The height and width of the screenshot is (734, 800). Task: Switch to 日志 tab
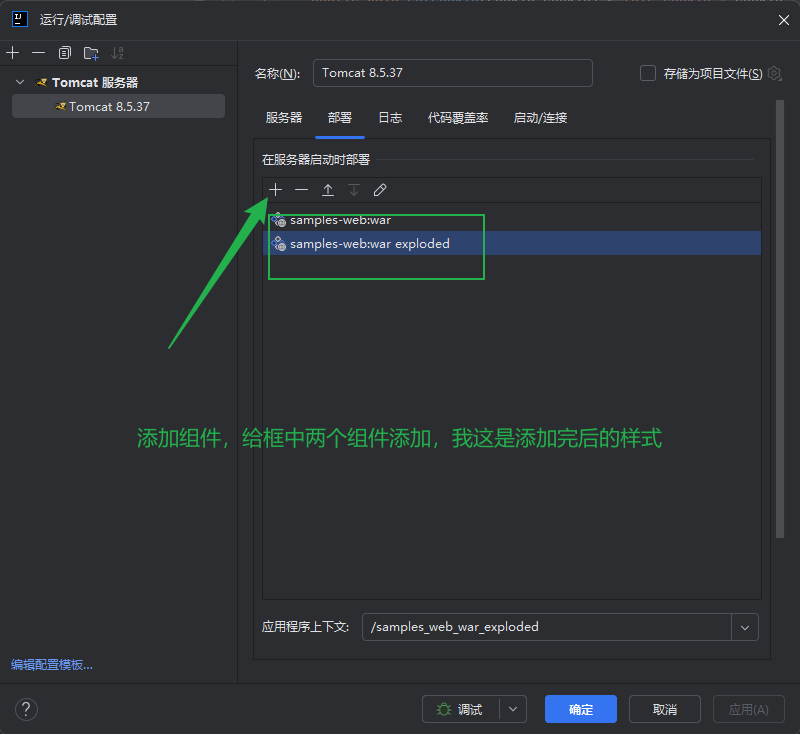pyautogui.click(x=390, y=118)
